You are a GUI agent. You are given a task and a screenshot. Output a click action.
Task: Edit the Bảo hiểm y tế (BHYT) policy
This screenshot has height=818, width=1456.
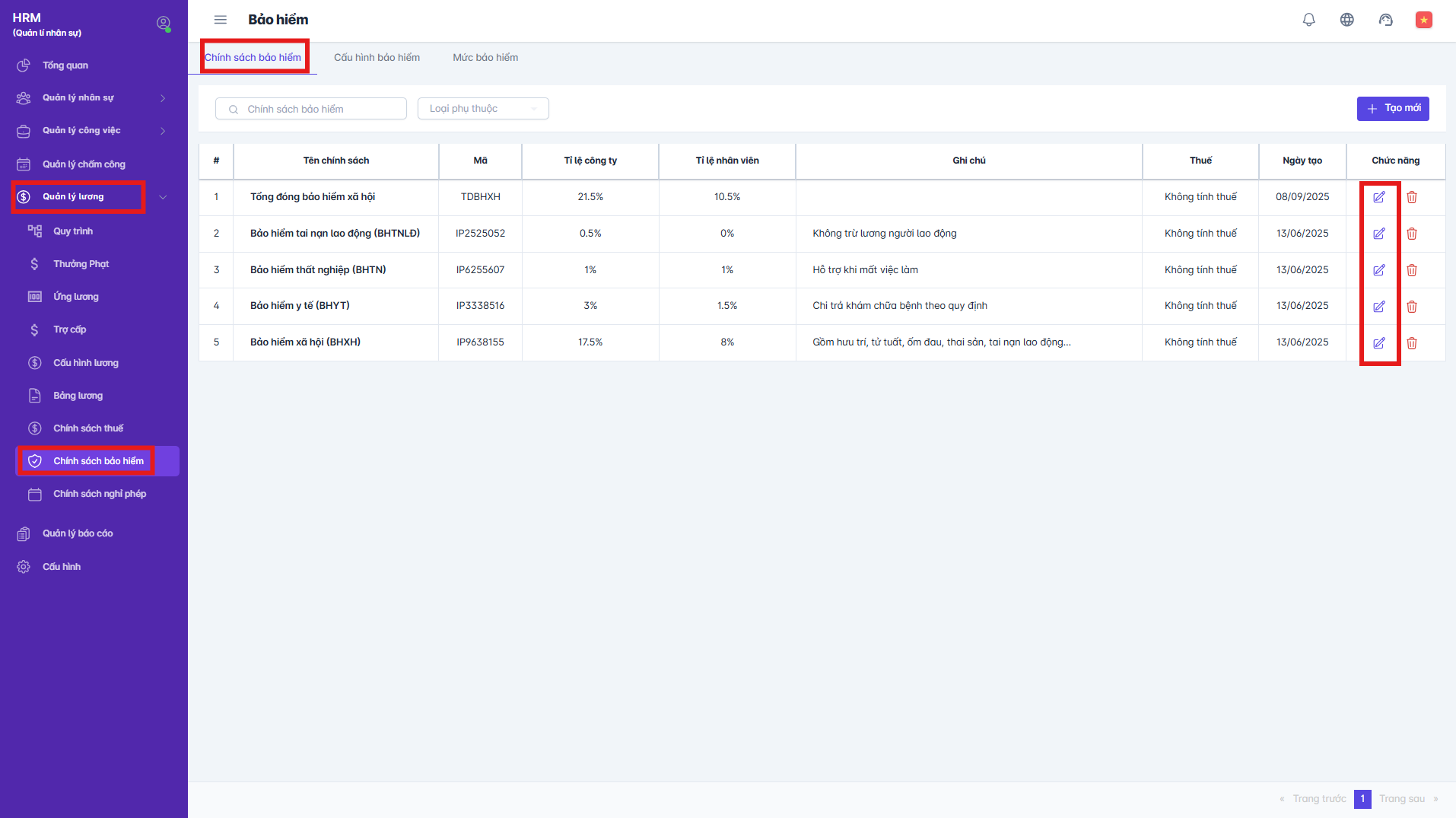pyautogui.click(x=1378, y=307)
